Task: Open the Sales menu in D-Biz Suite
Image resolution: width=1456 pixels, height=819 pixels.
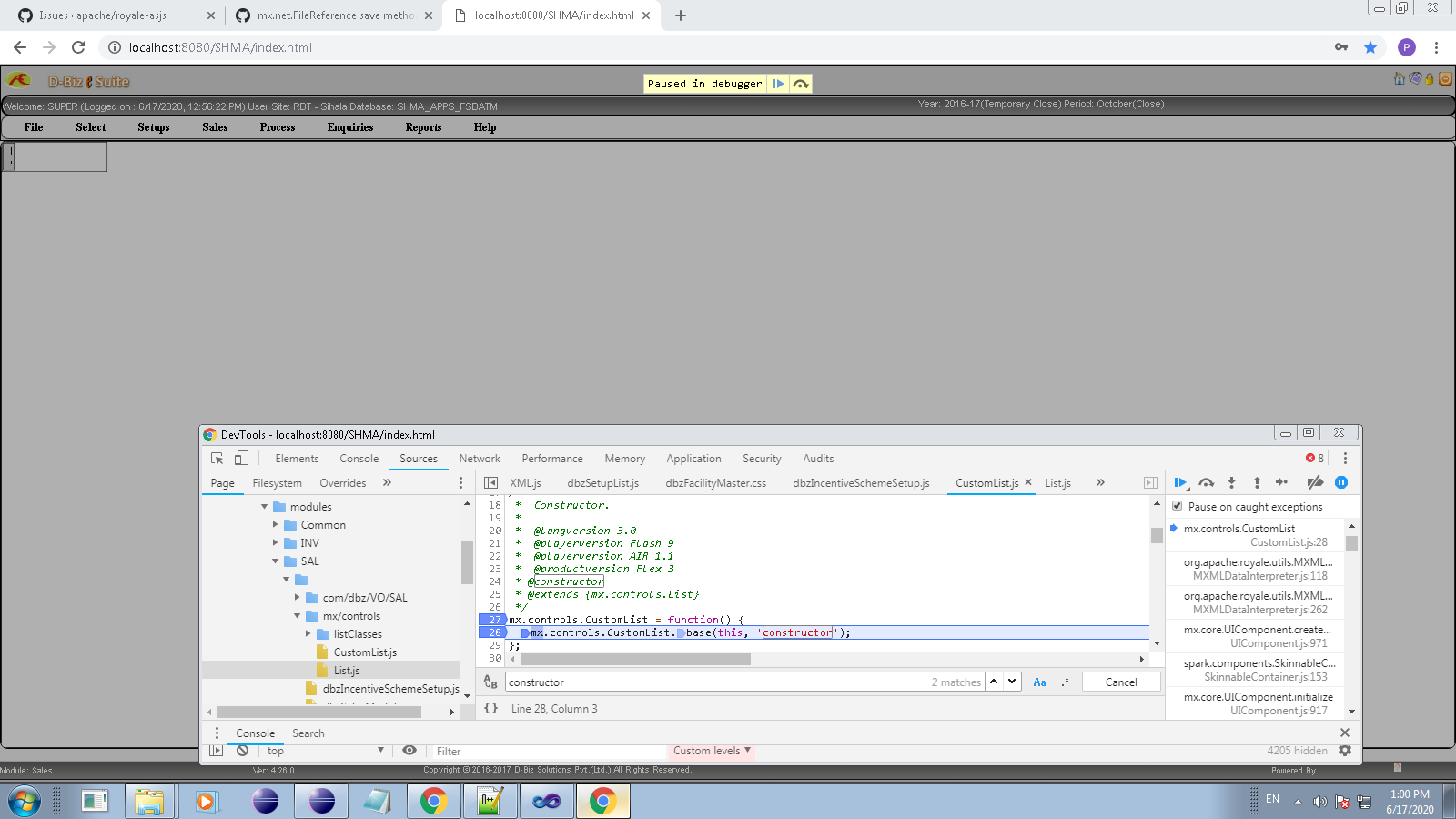Action: (x=215, y=127)
